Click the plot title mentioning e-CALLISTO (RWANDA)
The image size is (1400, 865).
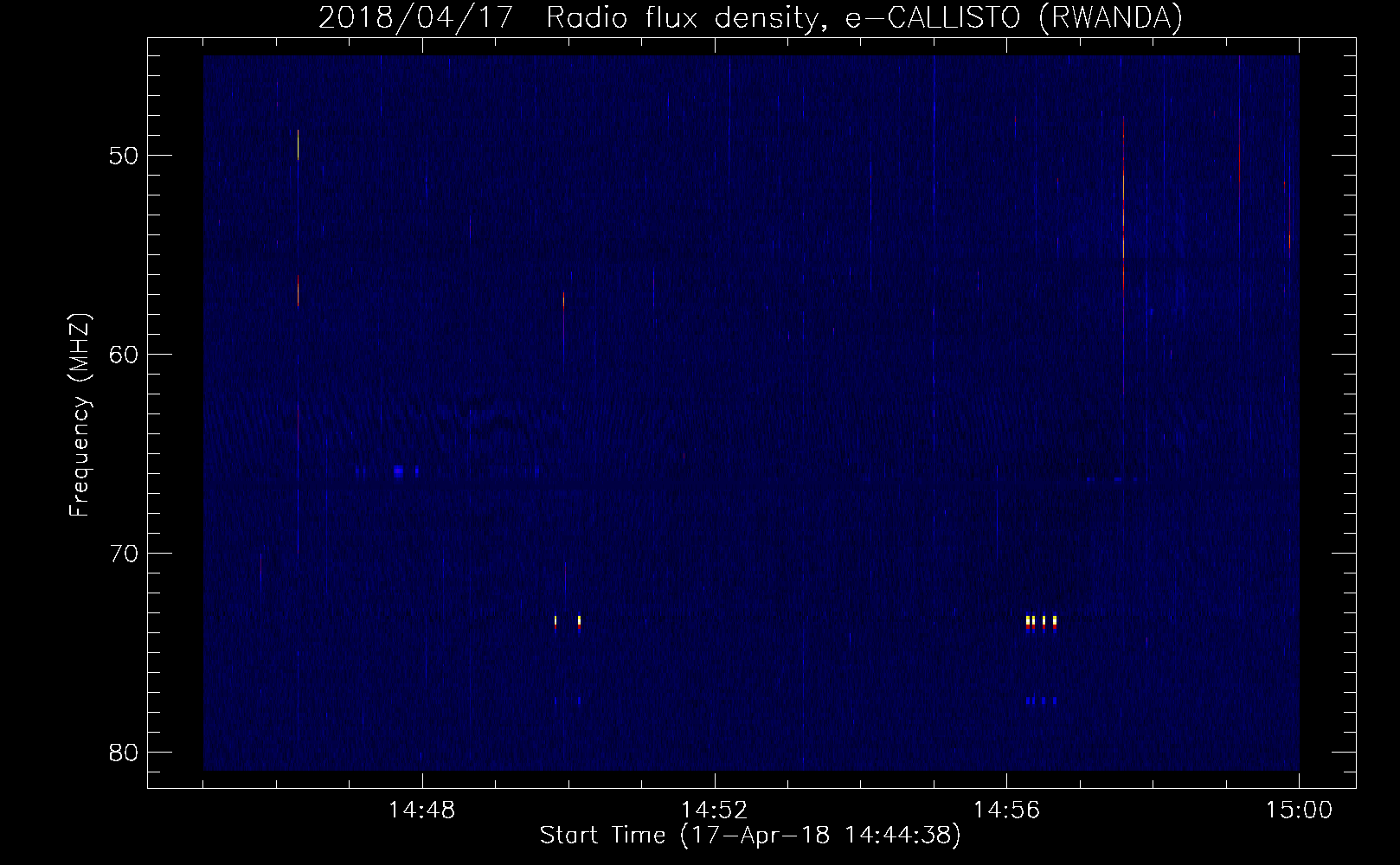coord(750,17)
